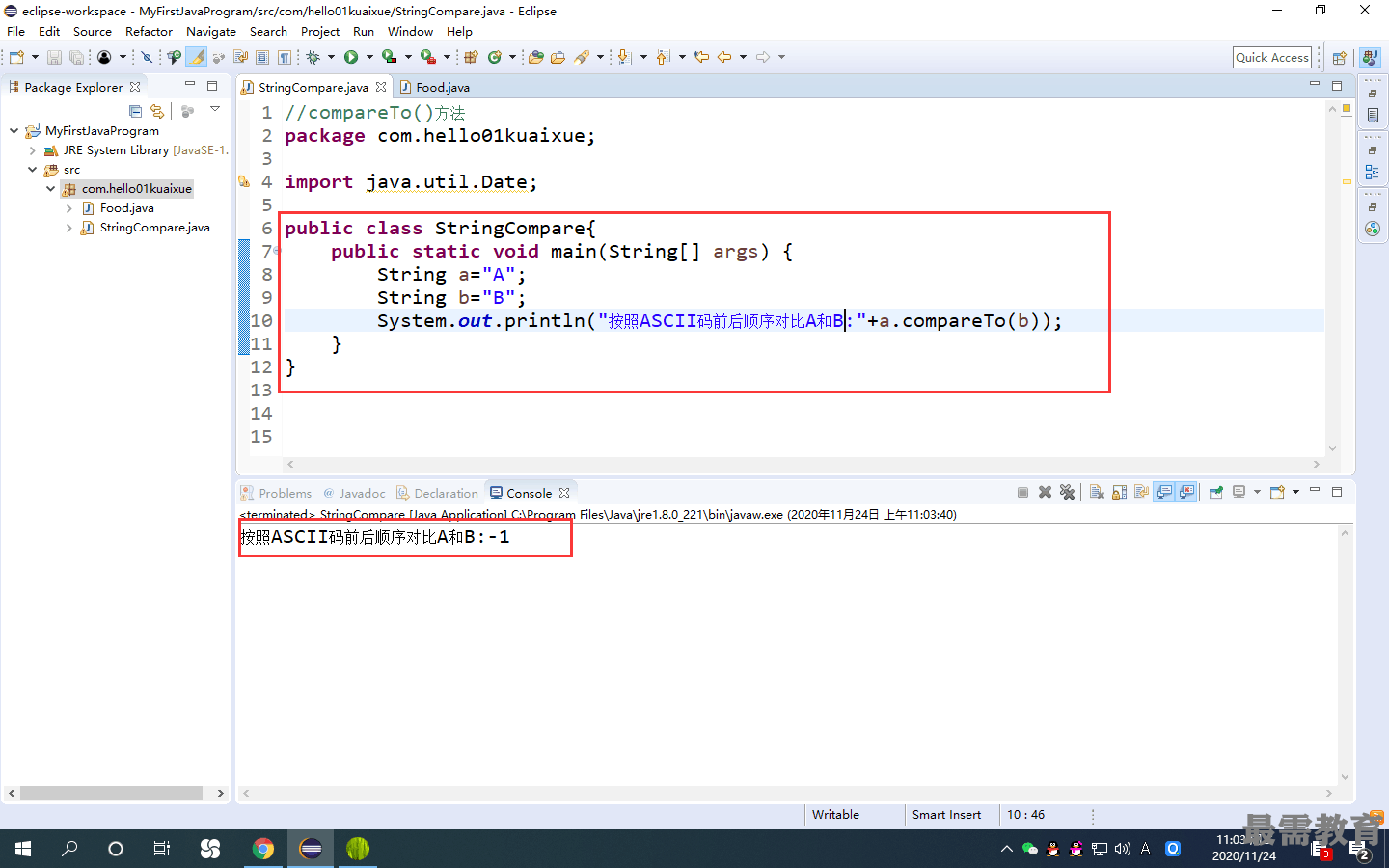Click Remove All Terminated Launches in Console

click(x=1067, y=492)
